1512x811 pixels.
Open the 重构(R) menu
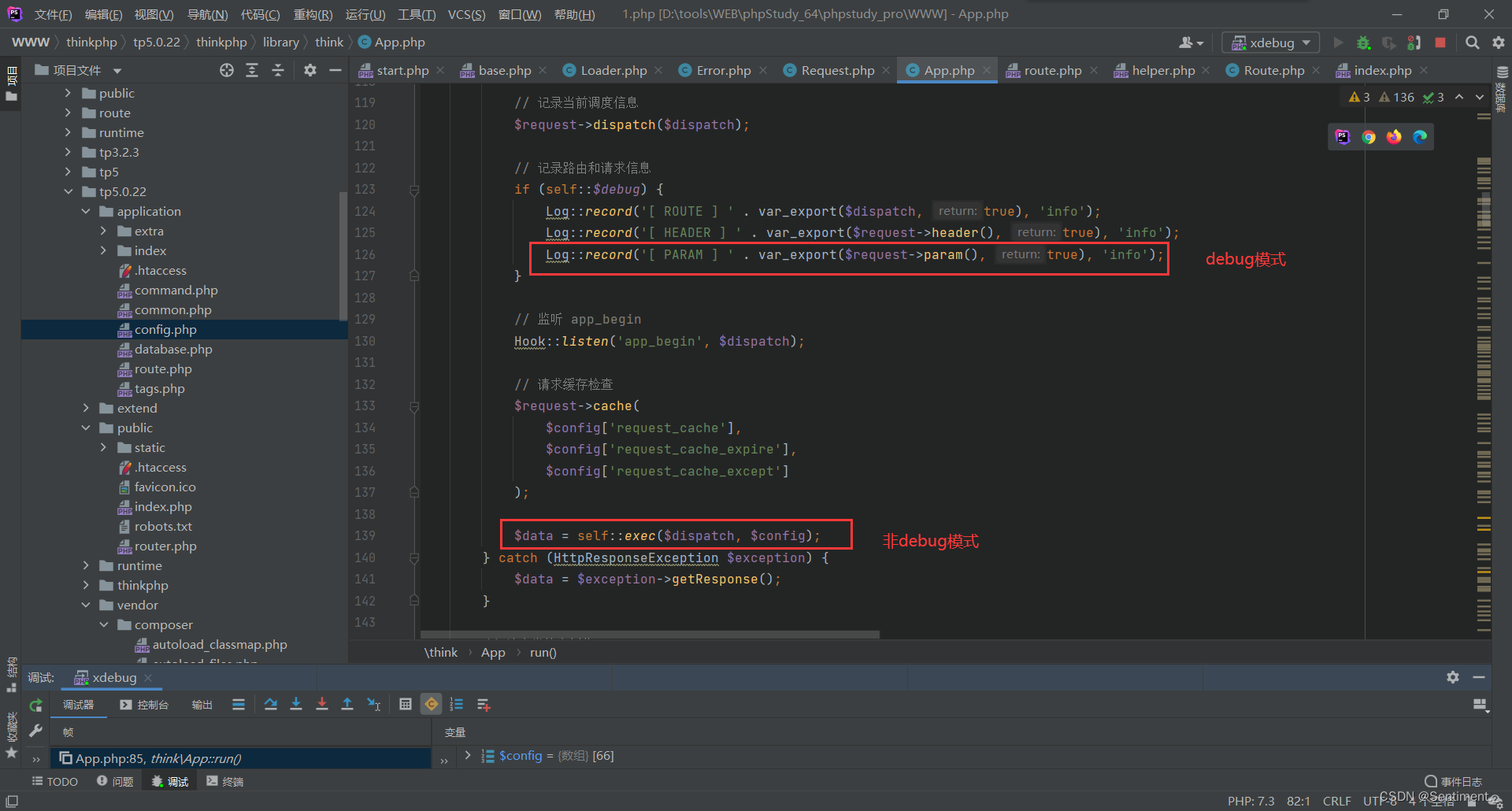[x=313, y=14]
